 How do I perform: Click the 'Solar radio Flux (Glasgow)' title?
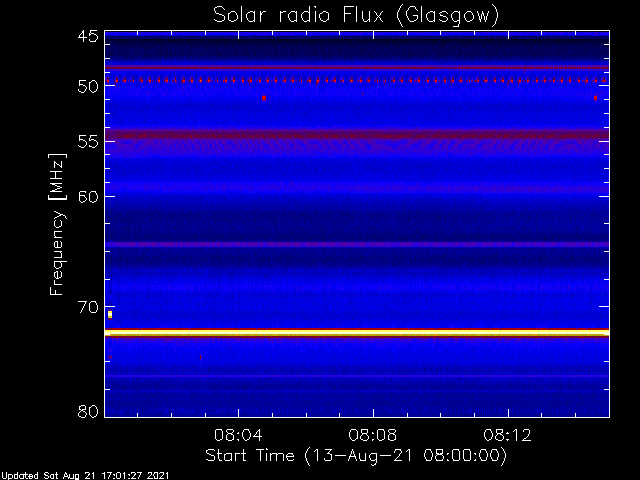[x=356, y=16]
